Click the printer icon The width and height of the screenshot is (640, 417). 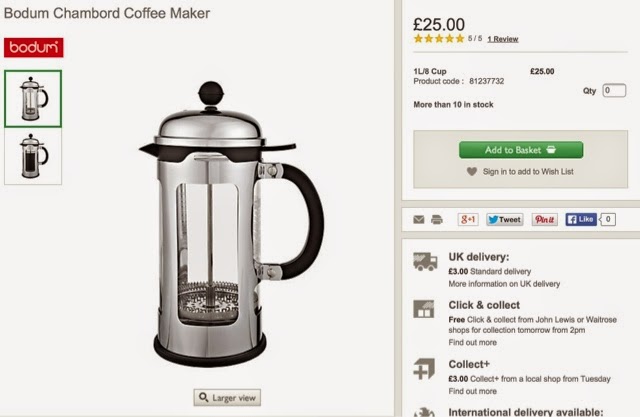tap(437, 220)
